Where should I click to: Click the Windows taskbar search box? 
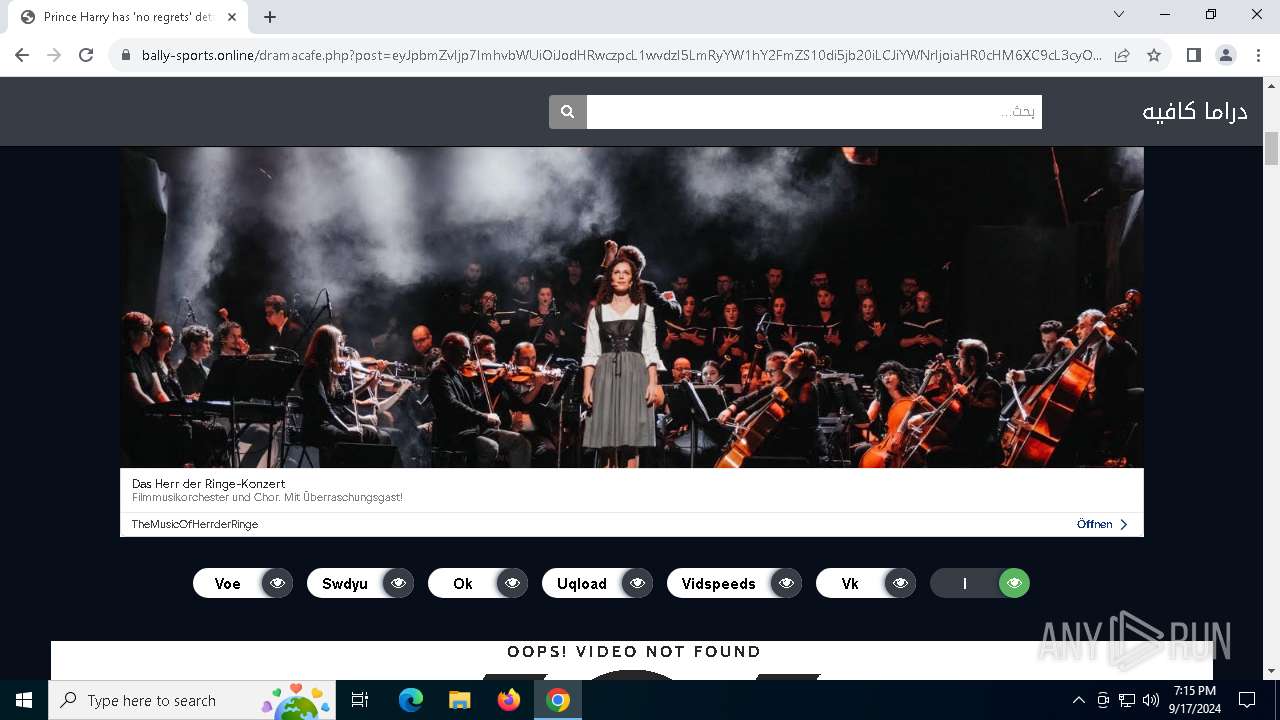click(x=194, y=700)
